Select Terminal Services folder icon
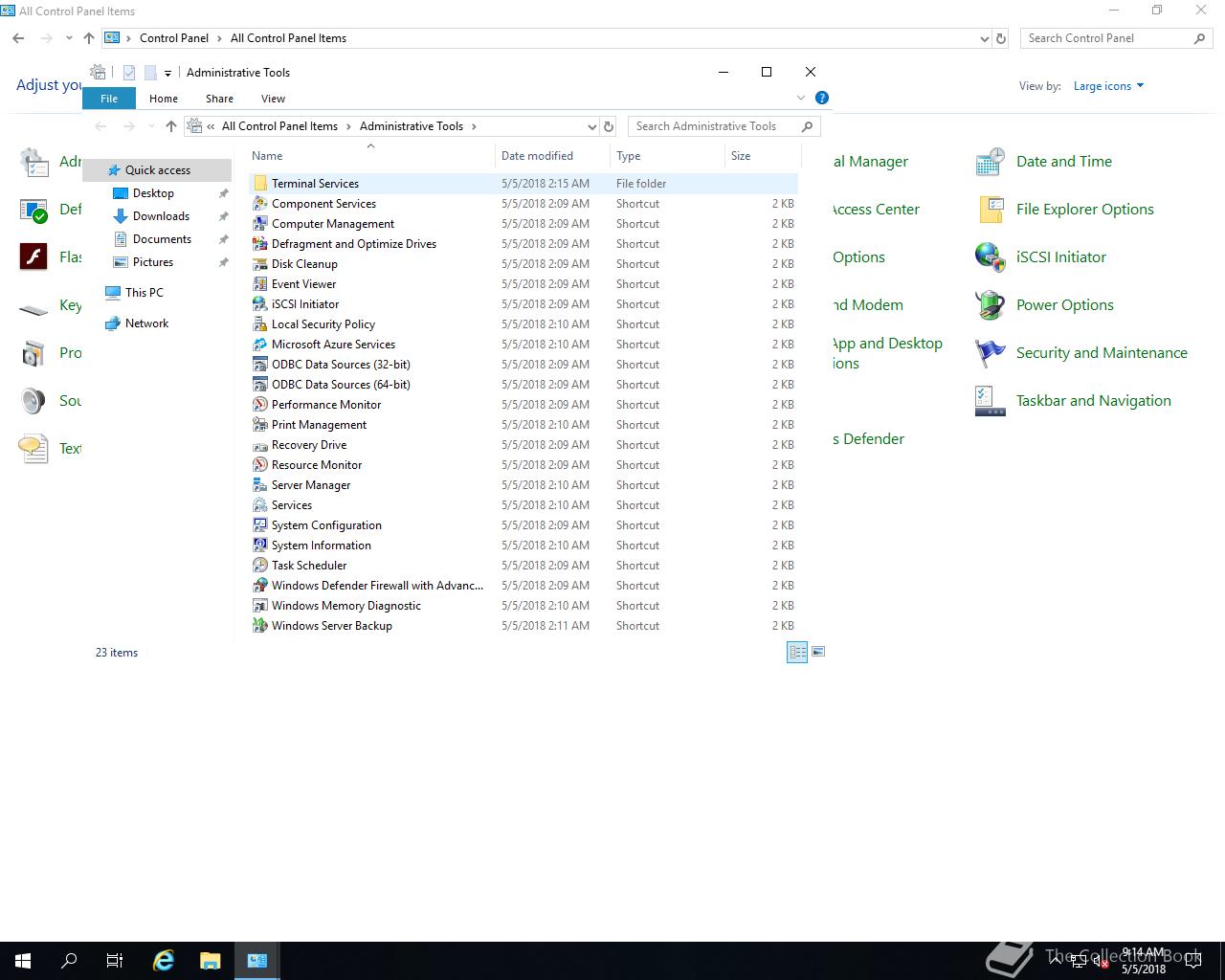Viewport: 1225px width, 980px height. 260,184
